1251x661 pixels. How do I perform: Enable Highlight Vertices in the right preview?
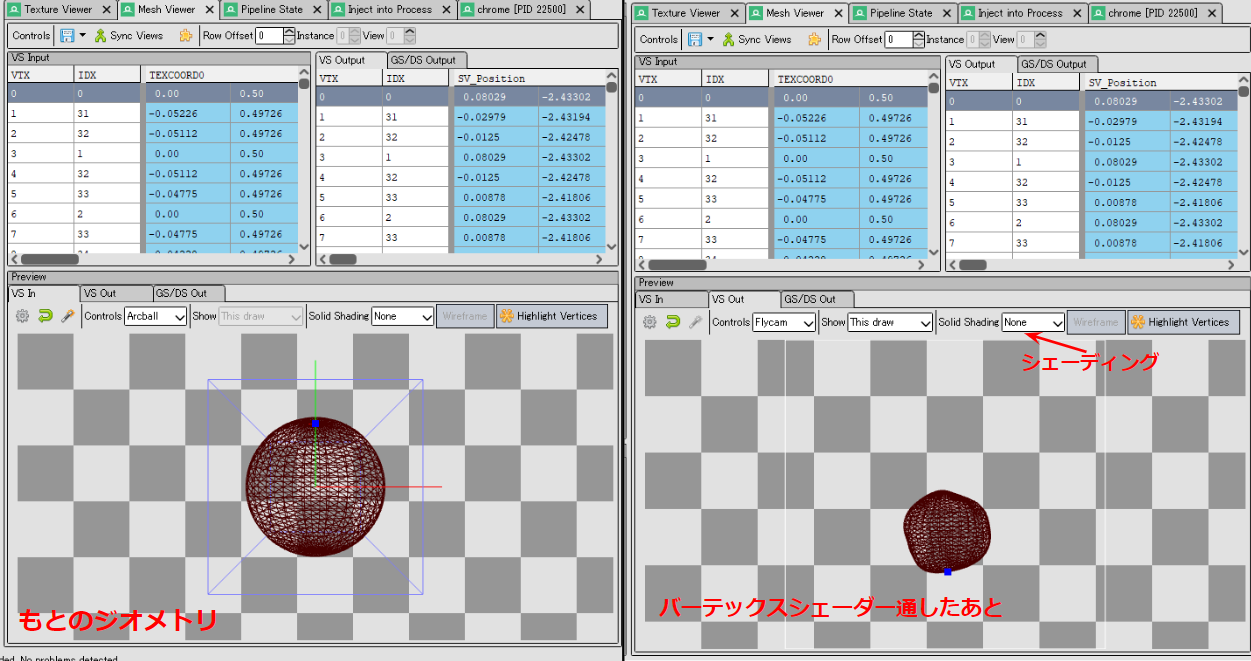pos(1184,322)
